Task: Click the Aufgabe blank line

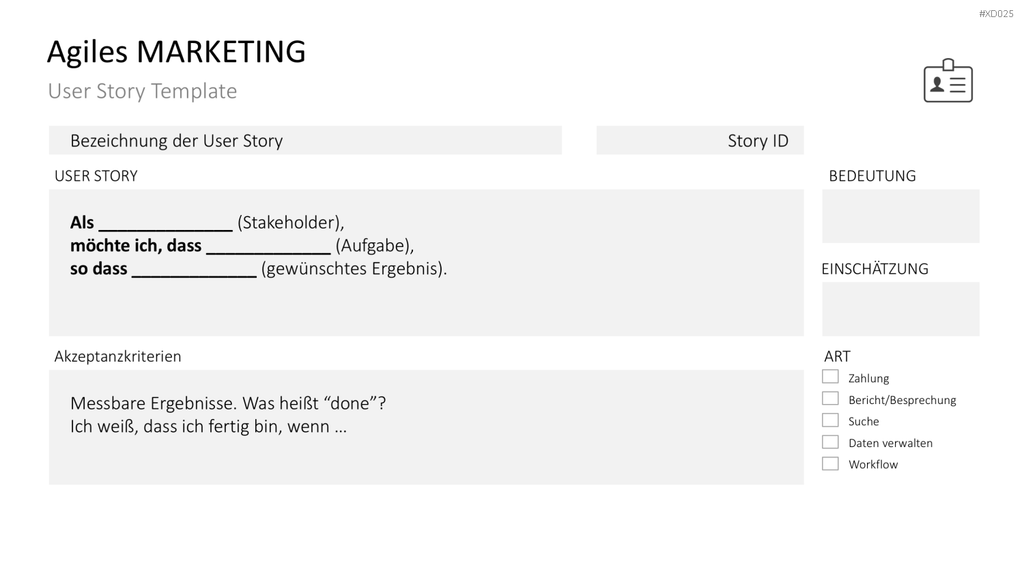Action: click(x=268, y=248)
